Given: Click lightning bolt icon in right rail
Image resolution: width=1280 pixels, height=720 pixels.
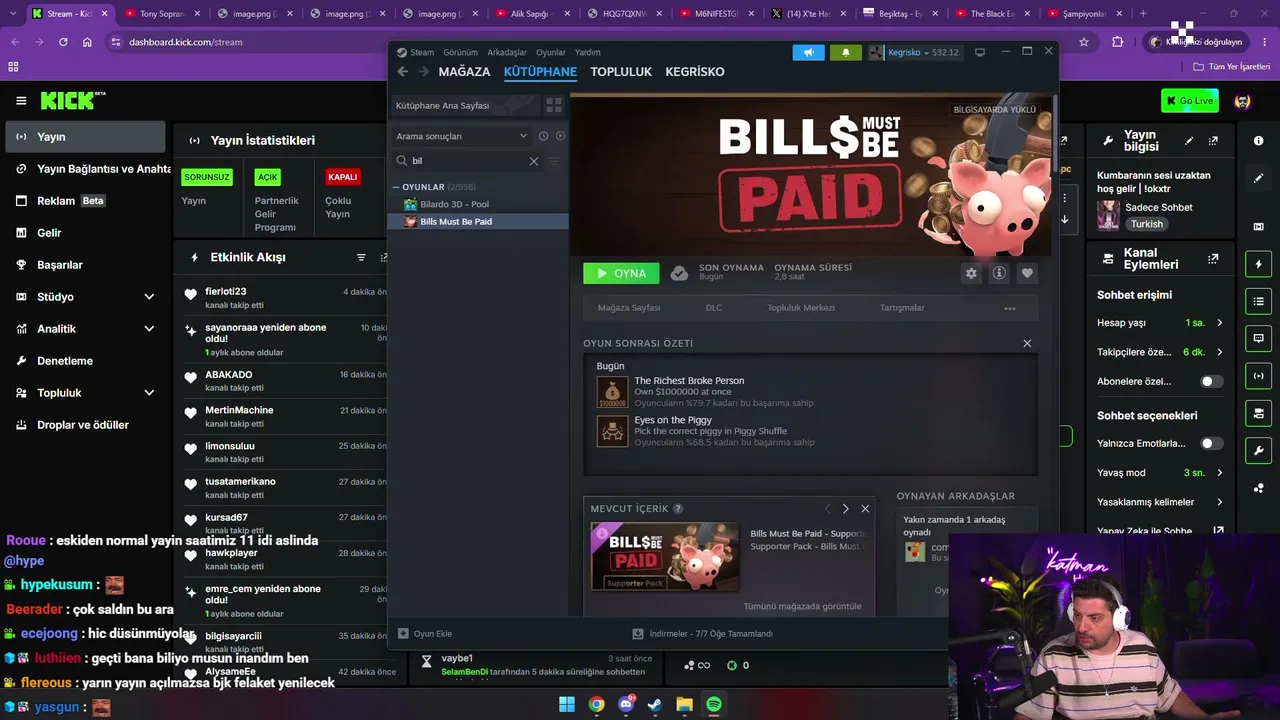Looking at the screenshot, I should coord(1258,264).
